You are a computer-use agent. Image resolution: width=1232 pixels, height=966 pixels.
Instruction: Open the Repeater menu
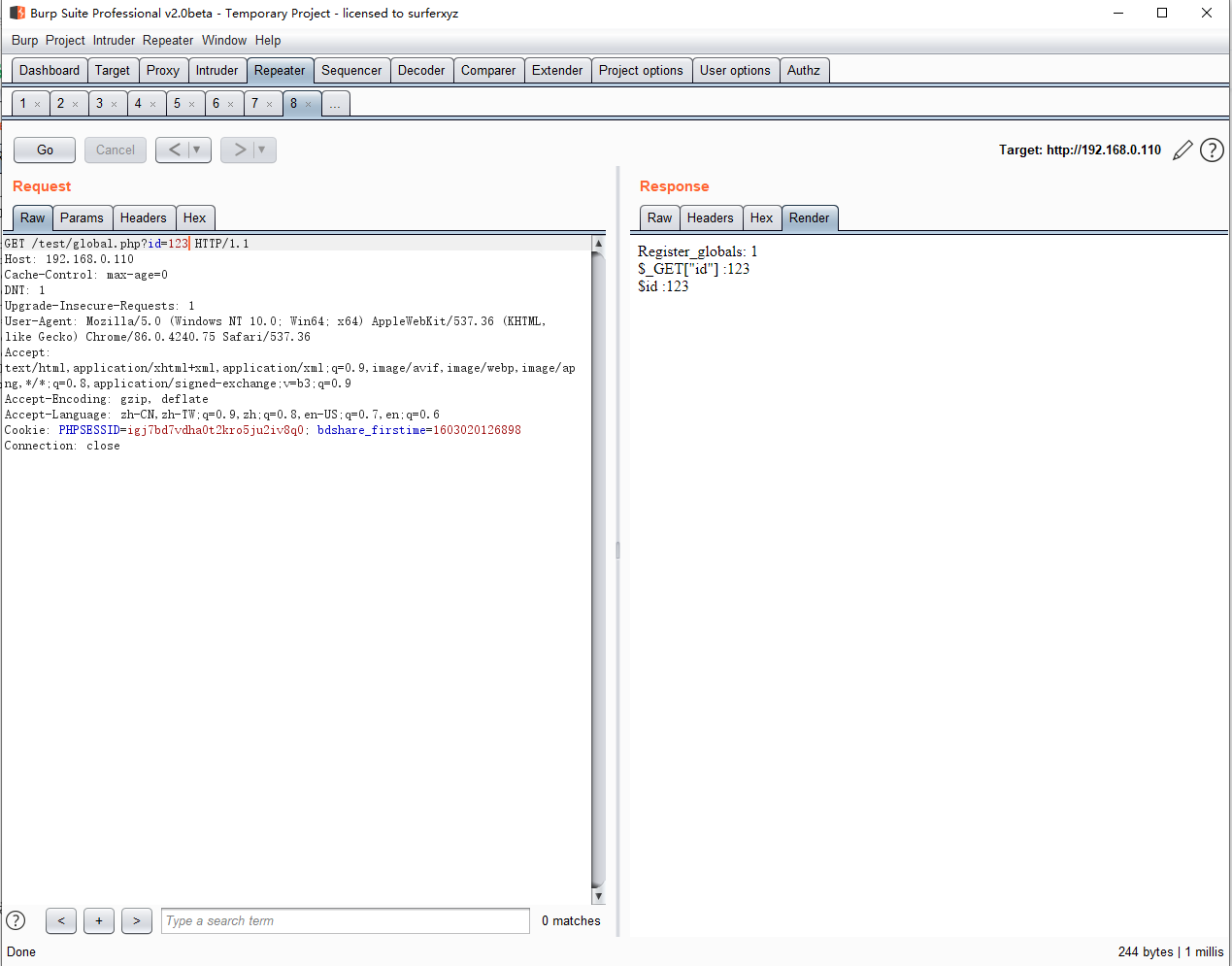coord(168,40)
